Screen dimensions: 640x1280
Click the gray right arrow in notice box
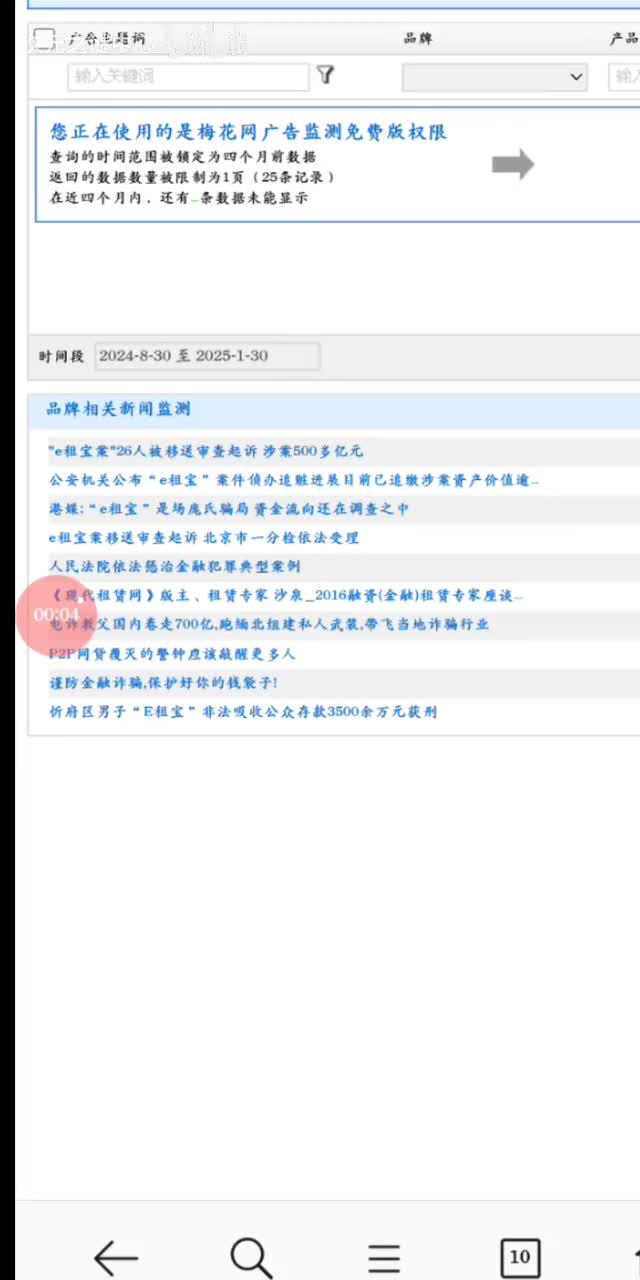[x=513, y=165]
